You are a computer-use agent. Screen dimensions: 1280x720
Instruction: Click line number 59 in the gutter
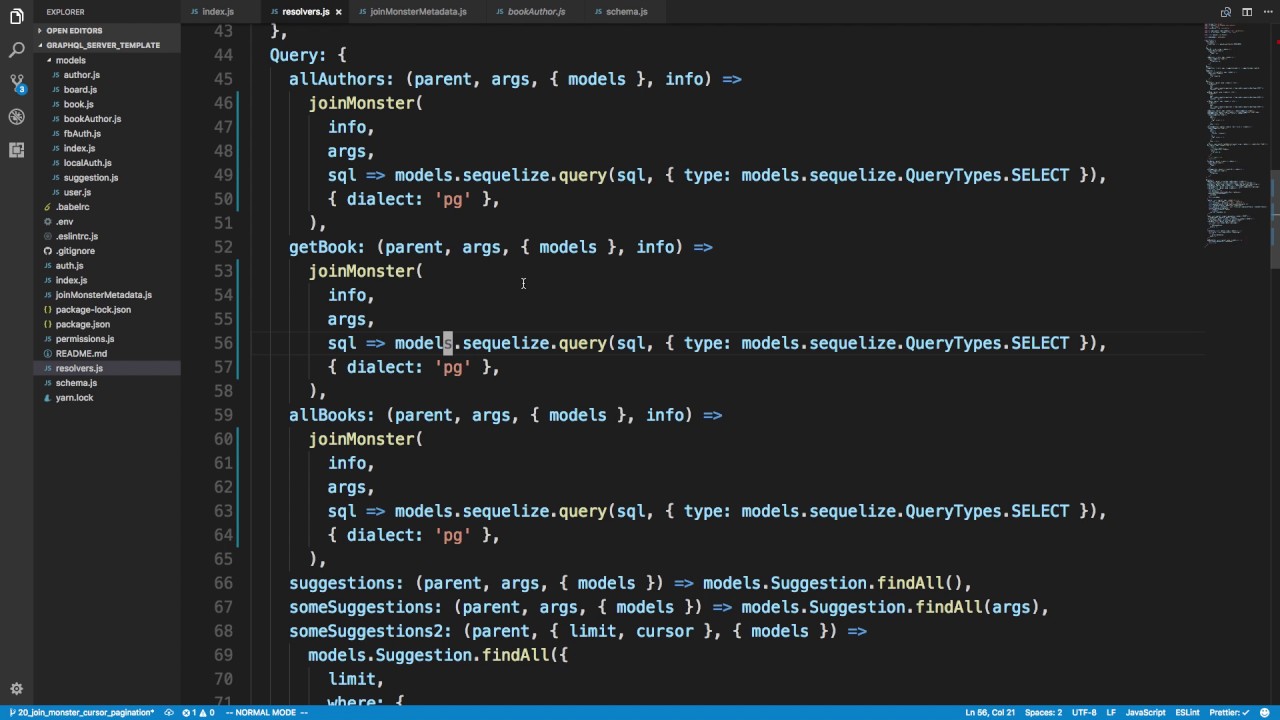point(223,415)
